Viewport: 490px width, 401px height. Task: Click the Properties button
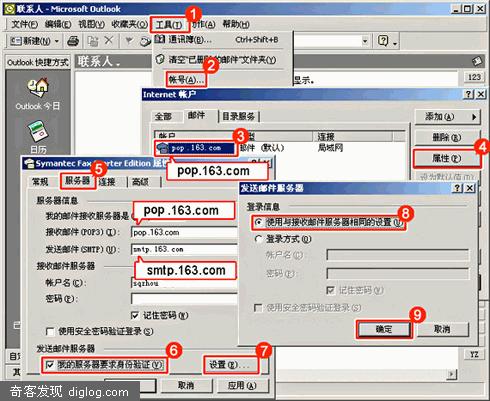pos(447,159)
